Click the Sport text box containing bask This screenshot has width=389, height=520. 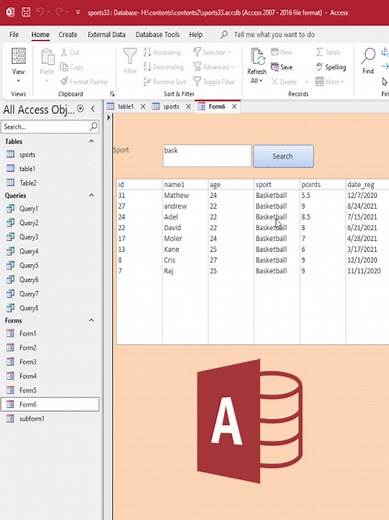(x=207, y=156)
